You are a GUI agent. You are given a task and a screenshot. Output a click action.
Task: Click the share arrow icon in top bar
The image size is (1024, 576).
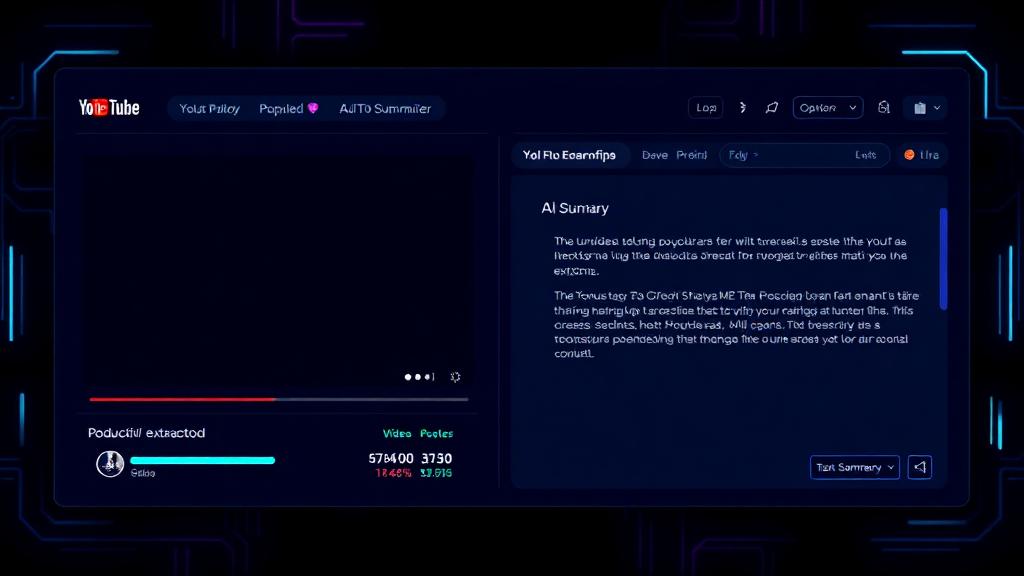[772, 108]
